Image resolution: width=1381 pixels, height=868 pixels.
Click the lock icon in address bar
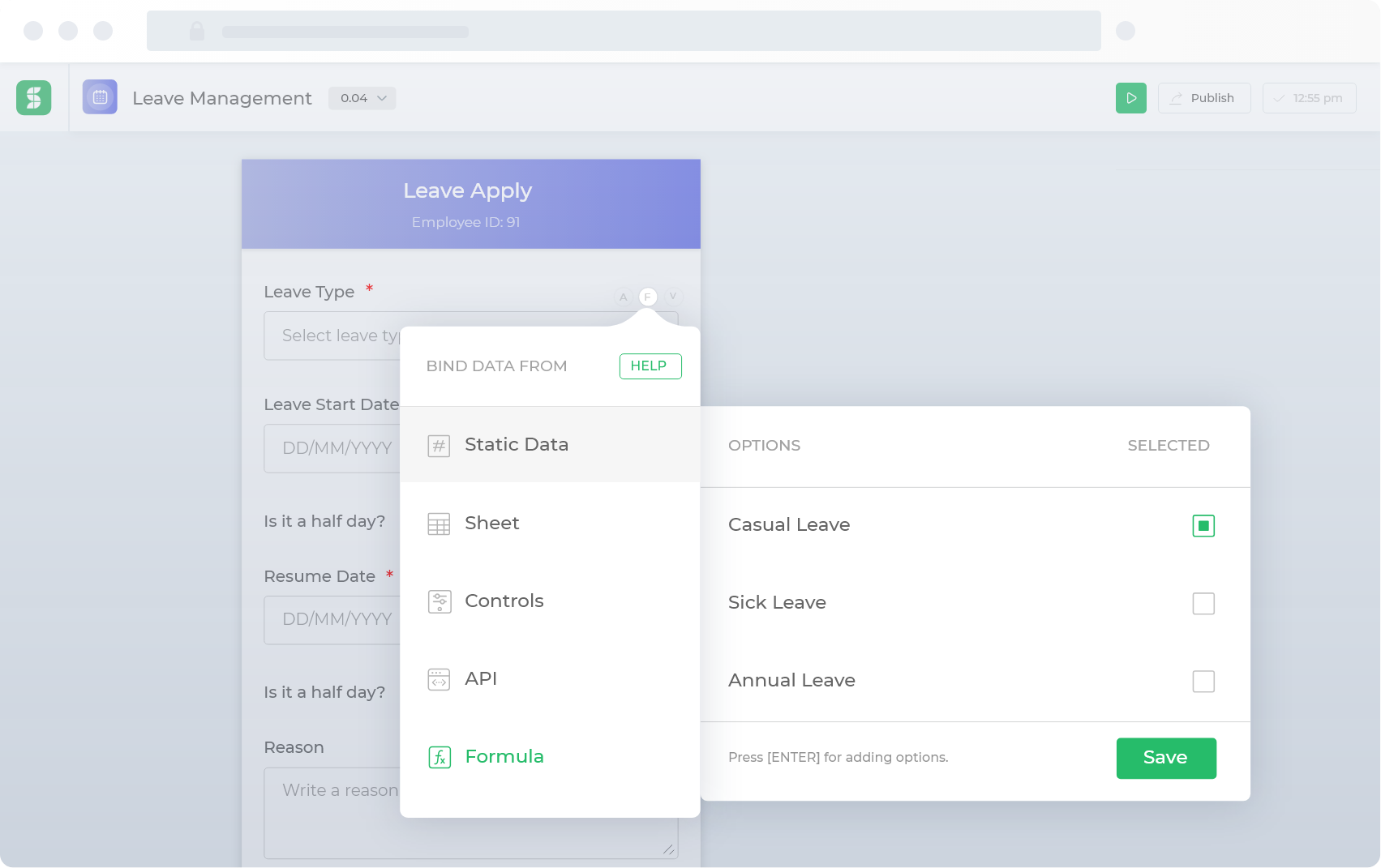[196, 31]
